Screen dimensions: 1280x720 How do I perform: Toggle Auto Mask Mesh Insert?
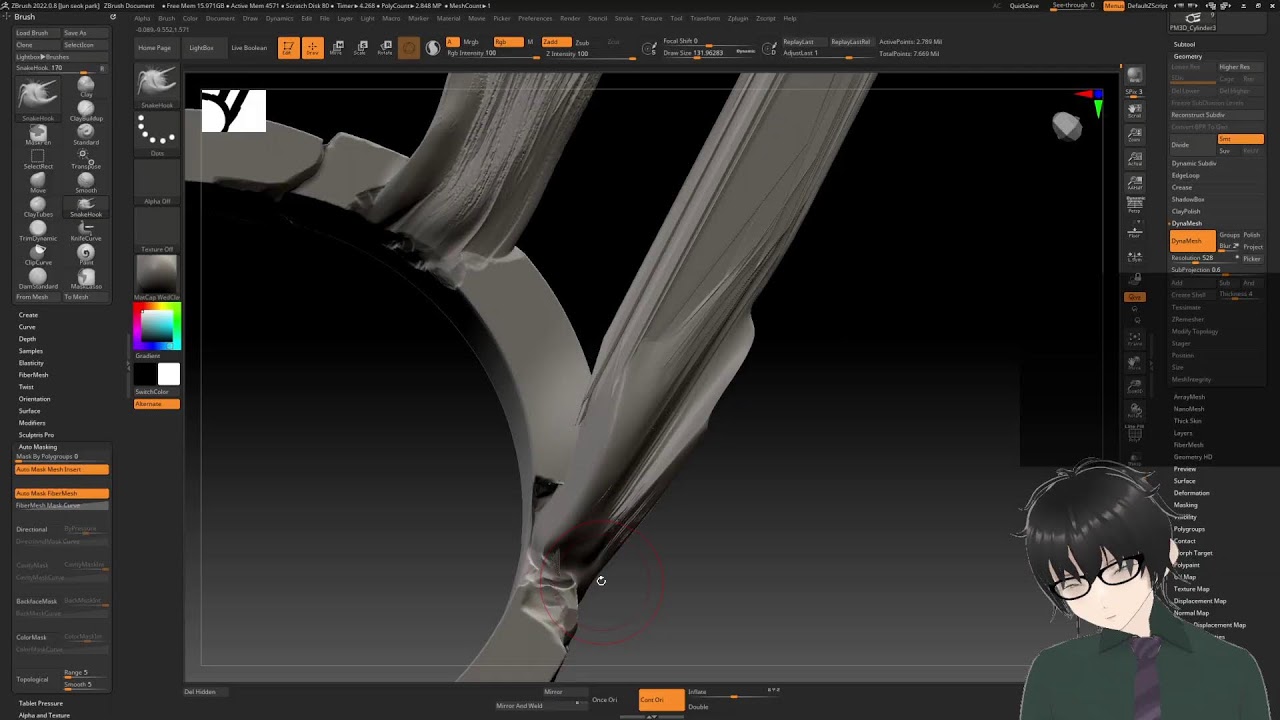point(62,469)
